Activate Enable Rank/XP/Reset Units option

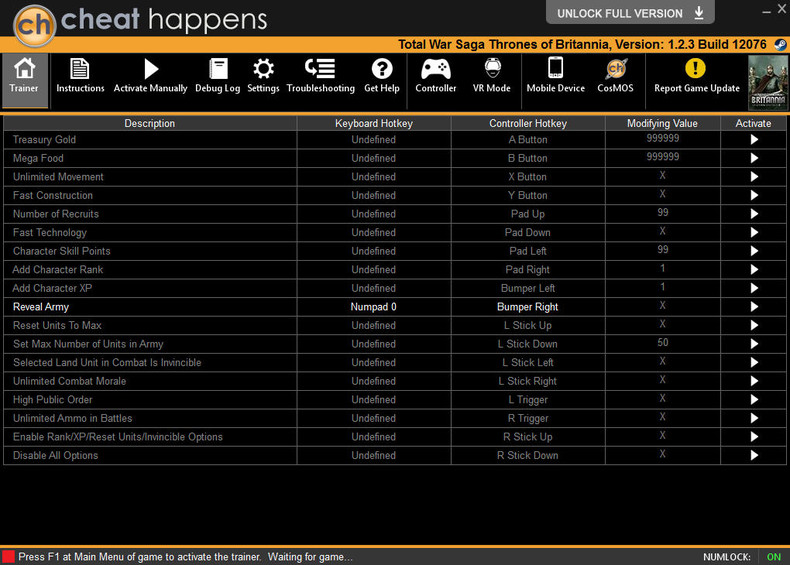point(754,437)
